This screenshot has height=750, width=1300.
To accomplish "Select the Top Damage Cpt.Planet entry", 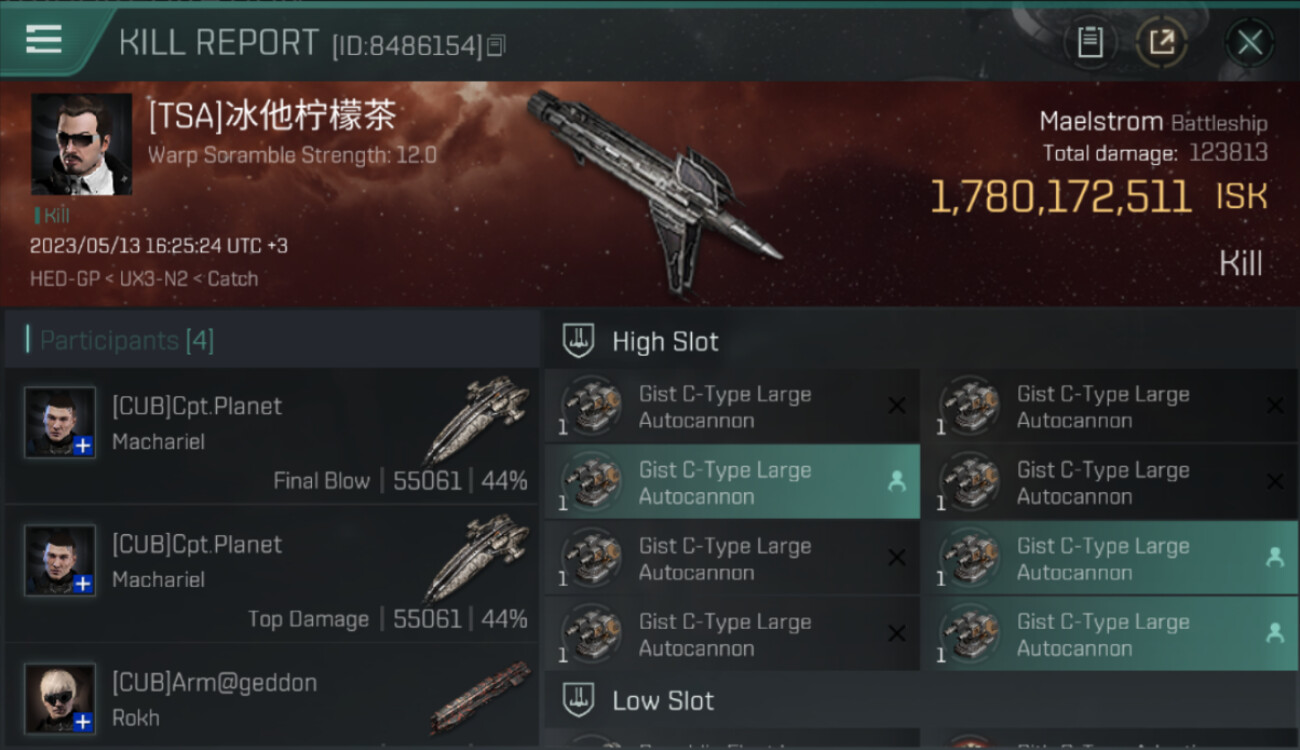I will point(272,575).
